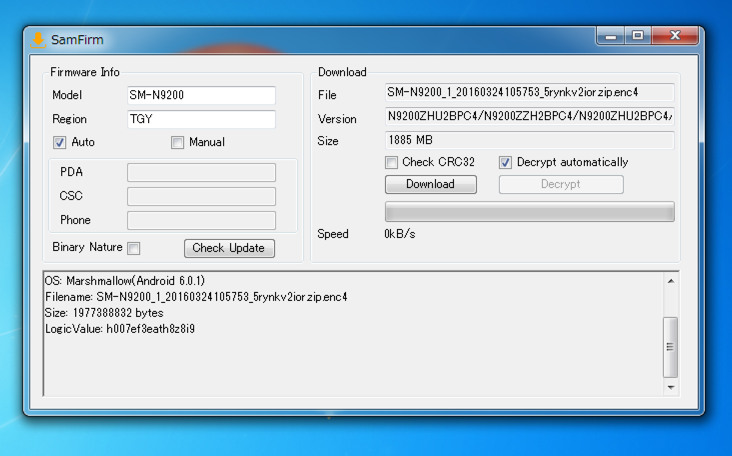Image resolution: width=732 pixels, height=456 pixels.
Task: Enable the Check CRC32 checkbox
Action: coord(392,162)
